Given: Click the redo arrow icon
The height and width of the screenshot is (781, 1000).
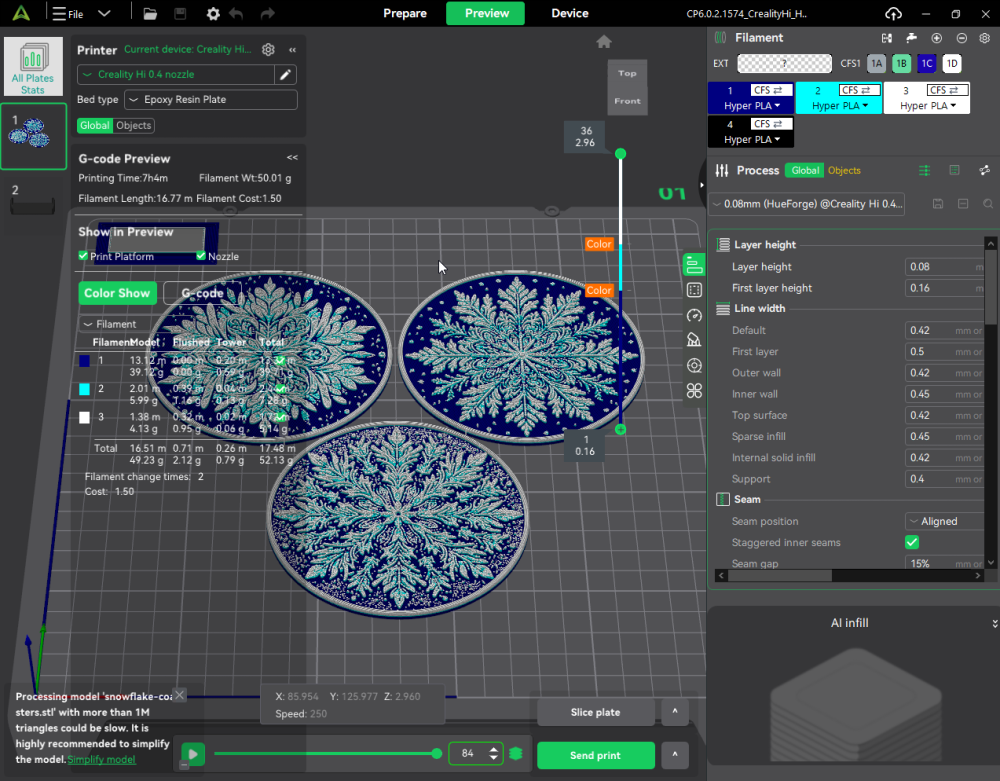Looking at the screenshot, I should coord(267,13).
